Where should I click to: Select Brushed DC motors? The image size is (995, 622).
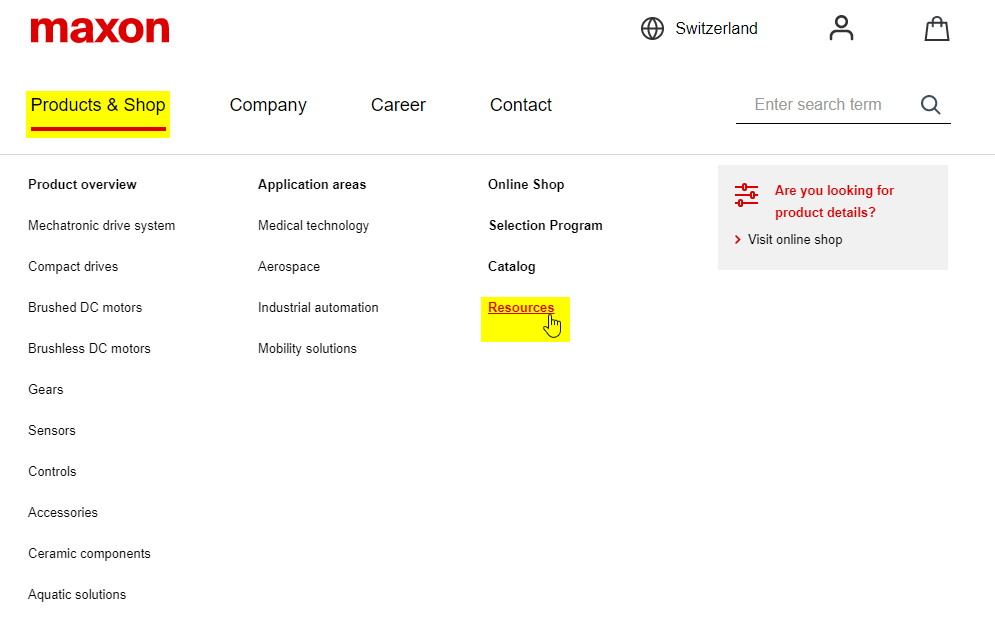click(85, 308)
